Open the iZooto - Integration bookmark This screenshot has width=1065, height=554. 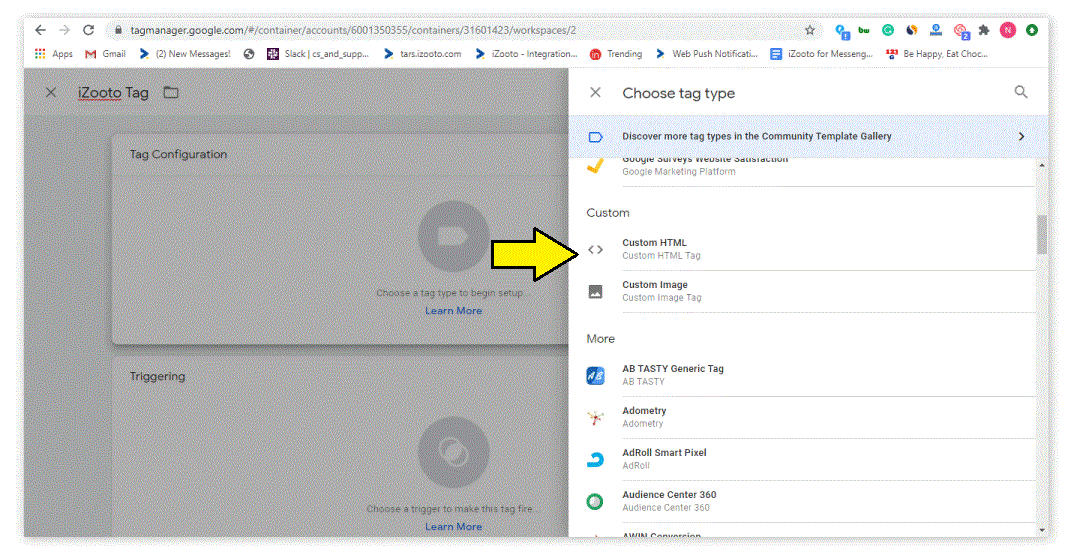coord(526,54)
